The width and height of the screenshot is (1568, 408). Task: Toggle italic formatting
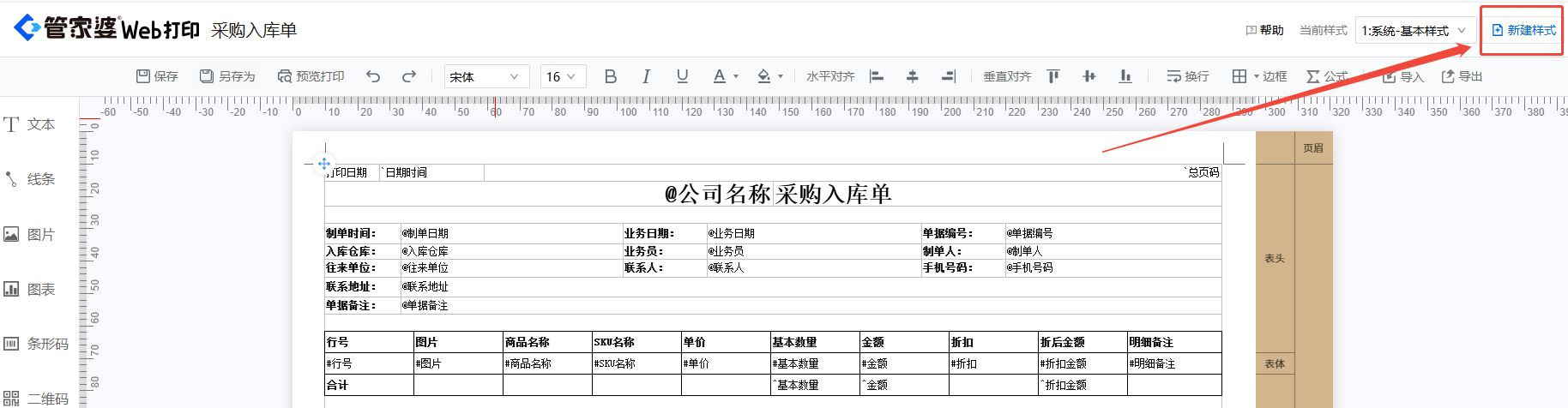tap(646, 76)
